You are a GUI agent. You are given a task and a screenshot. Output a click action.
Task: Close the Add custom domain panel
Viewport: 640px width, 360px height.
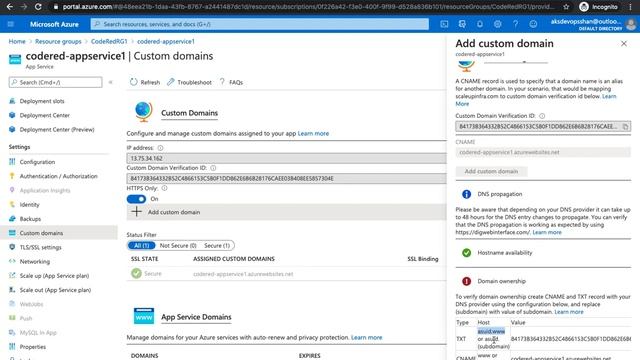(624, 43)
